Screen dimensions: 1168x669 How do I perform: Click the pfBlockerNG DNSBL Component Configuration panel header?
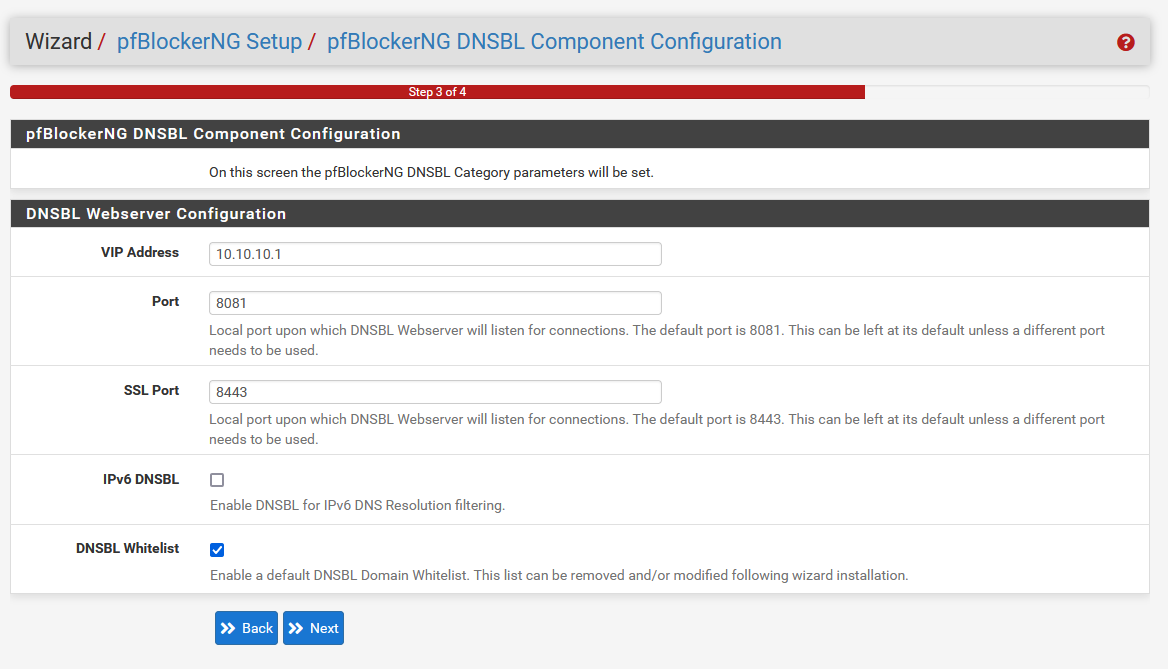pyautogui.click(x=580, y=134)
